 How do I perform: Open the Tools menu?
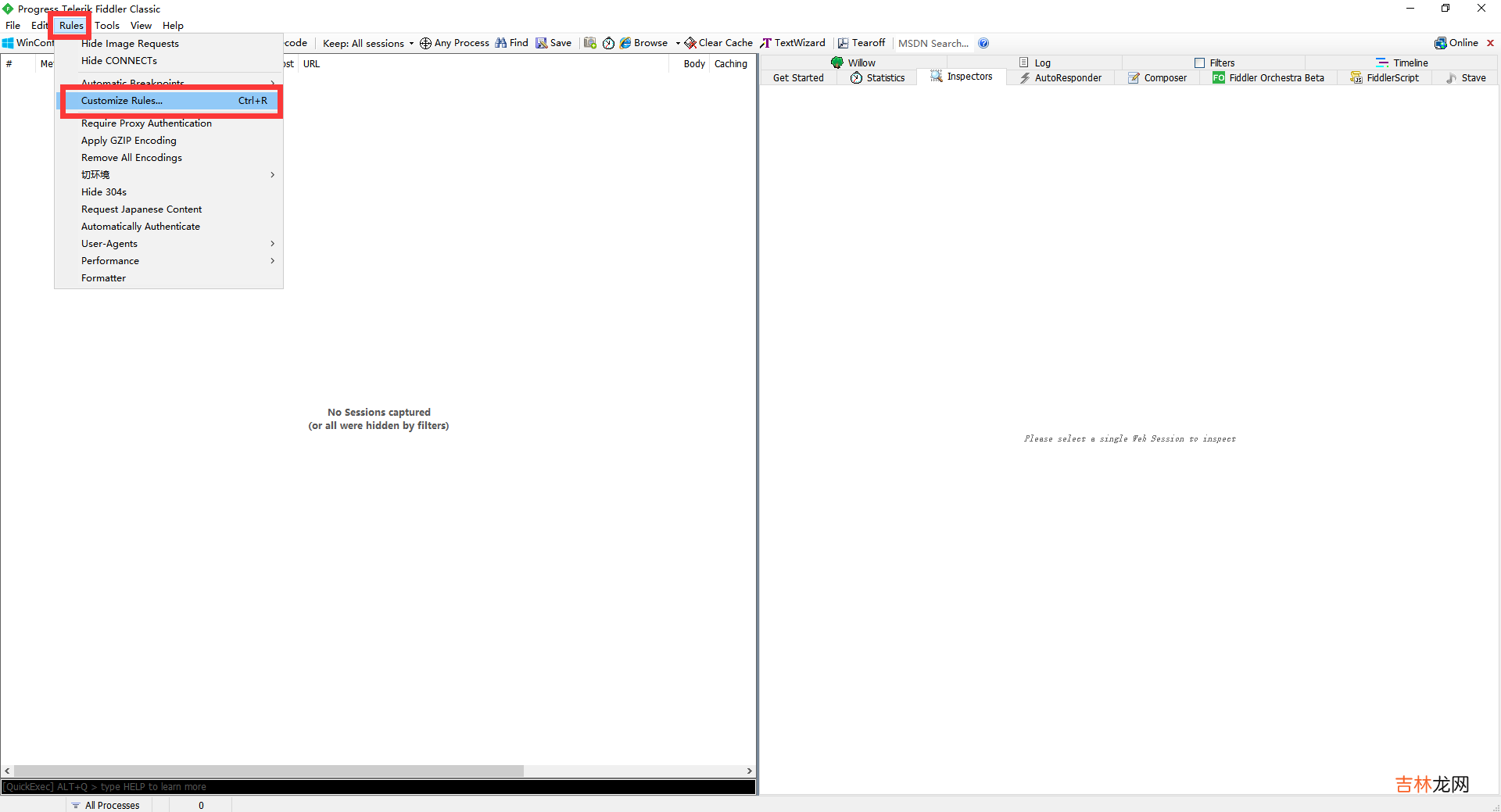107,26
